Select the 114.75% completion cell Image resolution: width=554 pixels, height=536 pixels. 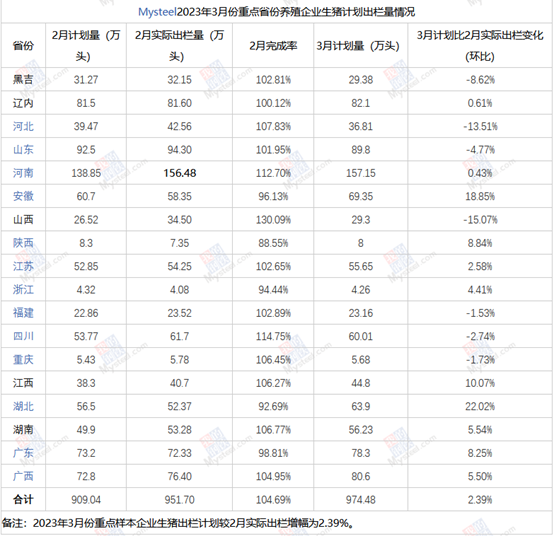[x=273, y=336]
